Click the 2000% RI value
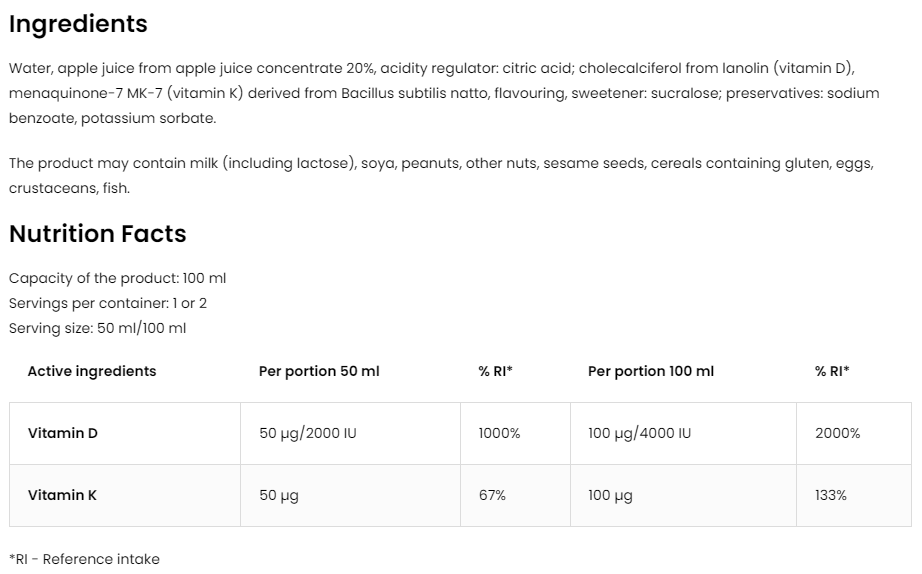 [x=837, y=433]
